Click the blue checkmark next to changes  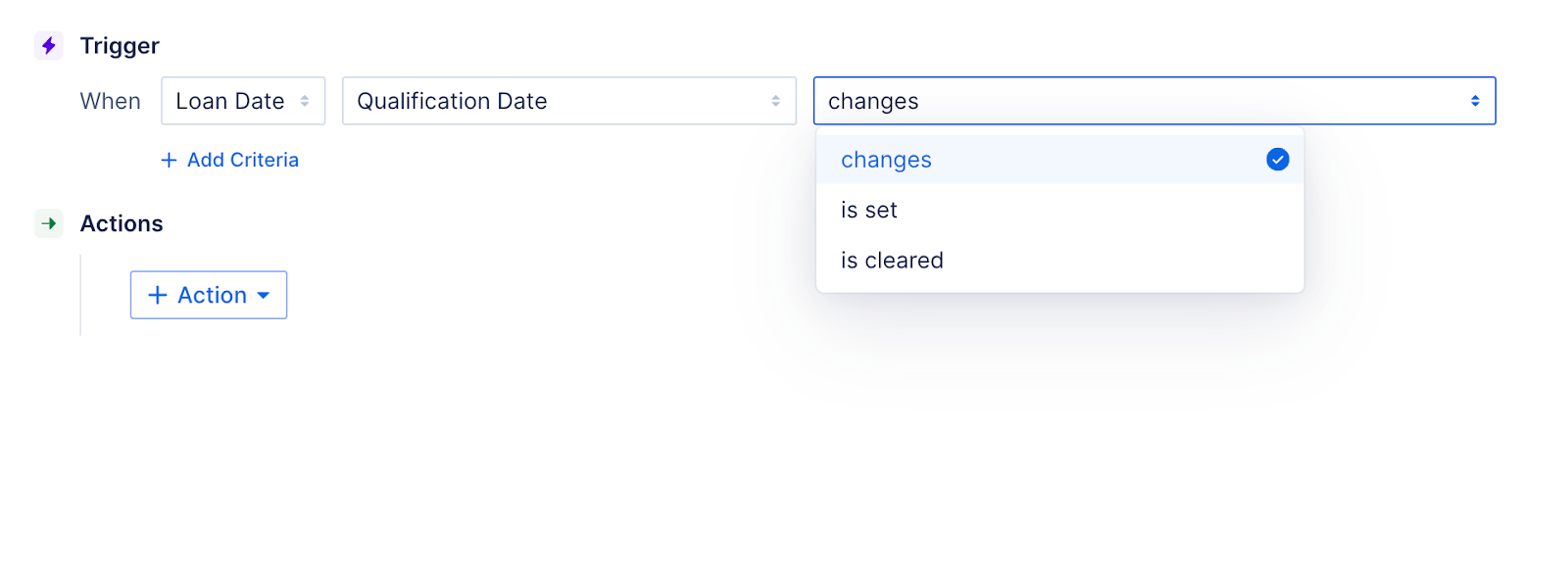1277,160
